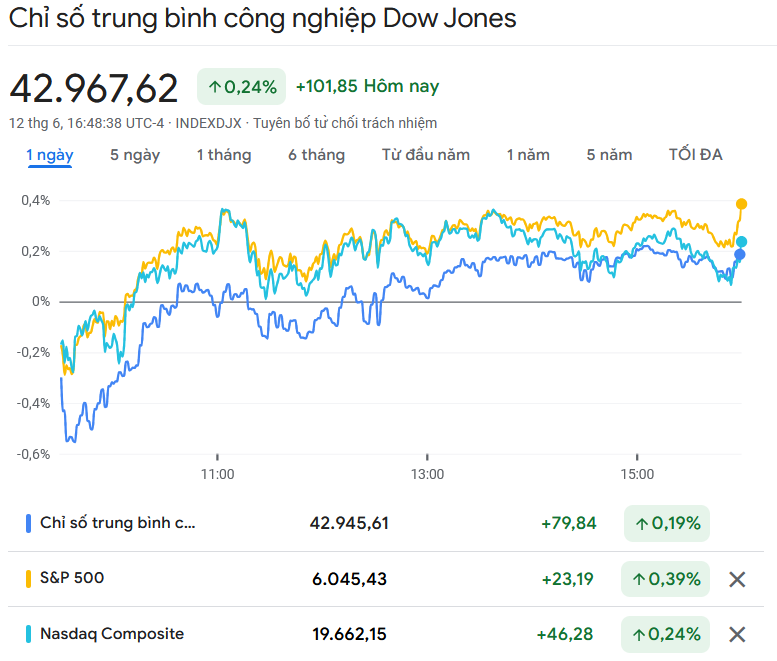The width and height of the screenshot is (777, 661).
Task: Remove Nasdaq Composite comparison with X icon
Action: point(737,634)
